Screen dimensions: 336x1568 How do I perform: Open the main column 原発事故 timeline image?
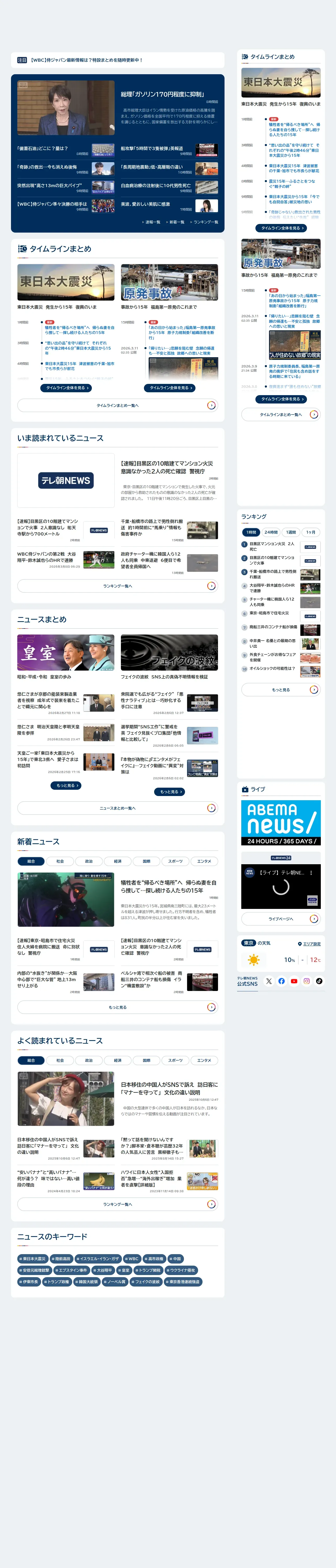click(x=170, y=283)
